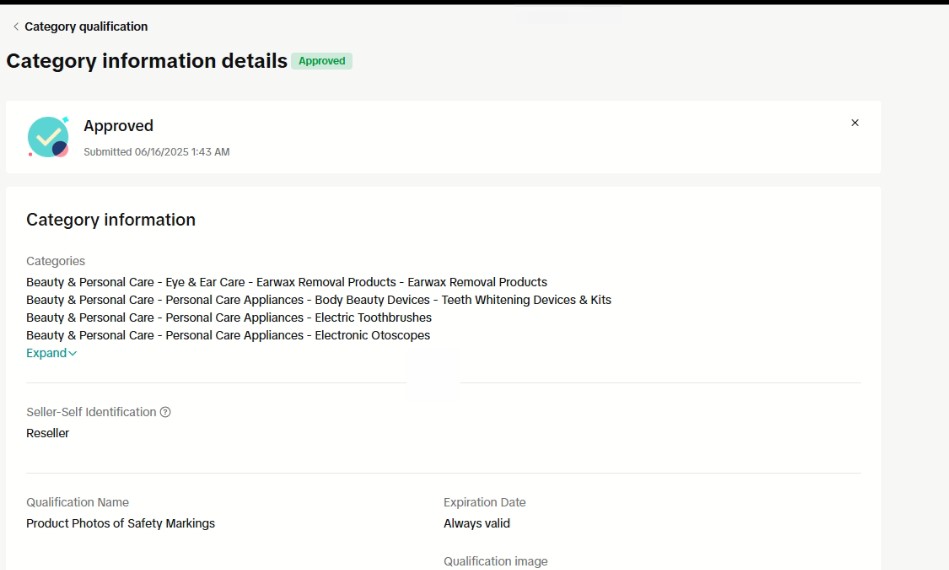Click the back chevron beside Category qualification
Image resolution: width=949 pixels, height=570 pixels.
tap(15, 27)
